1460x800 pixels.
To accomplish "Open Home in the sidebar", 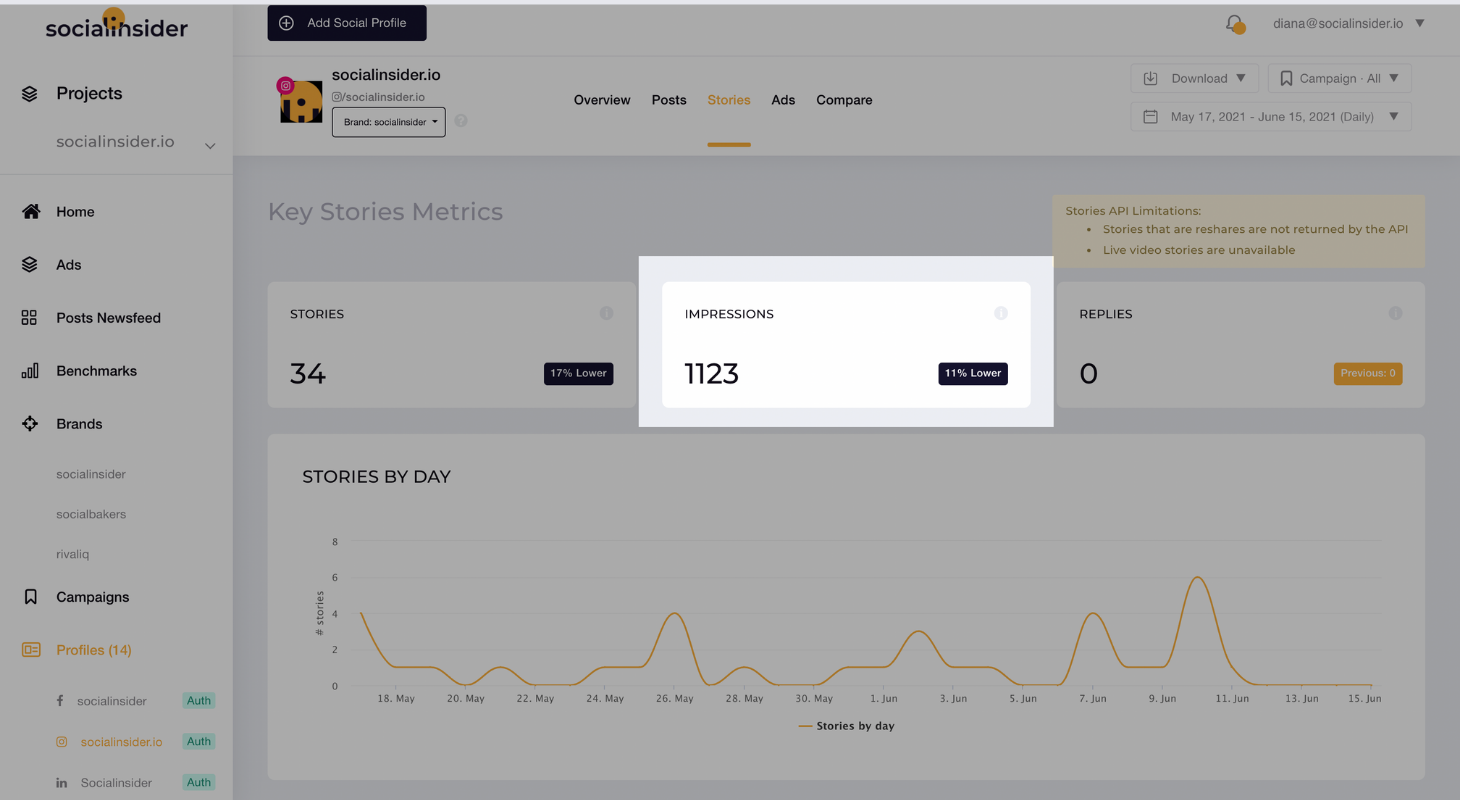I will click(x=75, y=212).
